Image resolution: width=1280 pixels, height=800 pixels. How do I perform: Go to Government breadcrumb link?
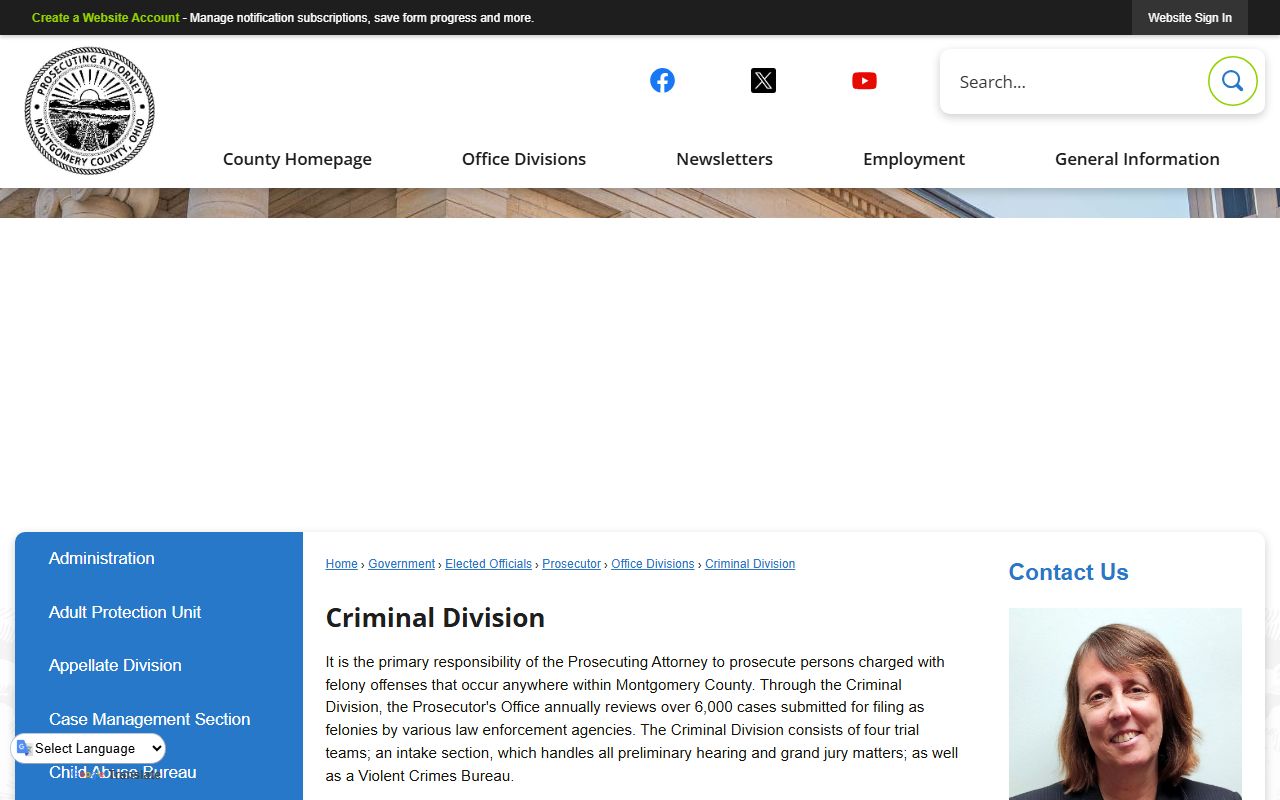(x=401, y=564)
